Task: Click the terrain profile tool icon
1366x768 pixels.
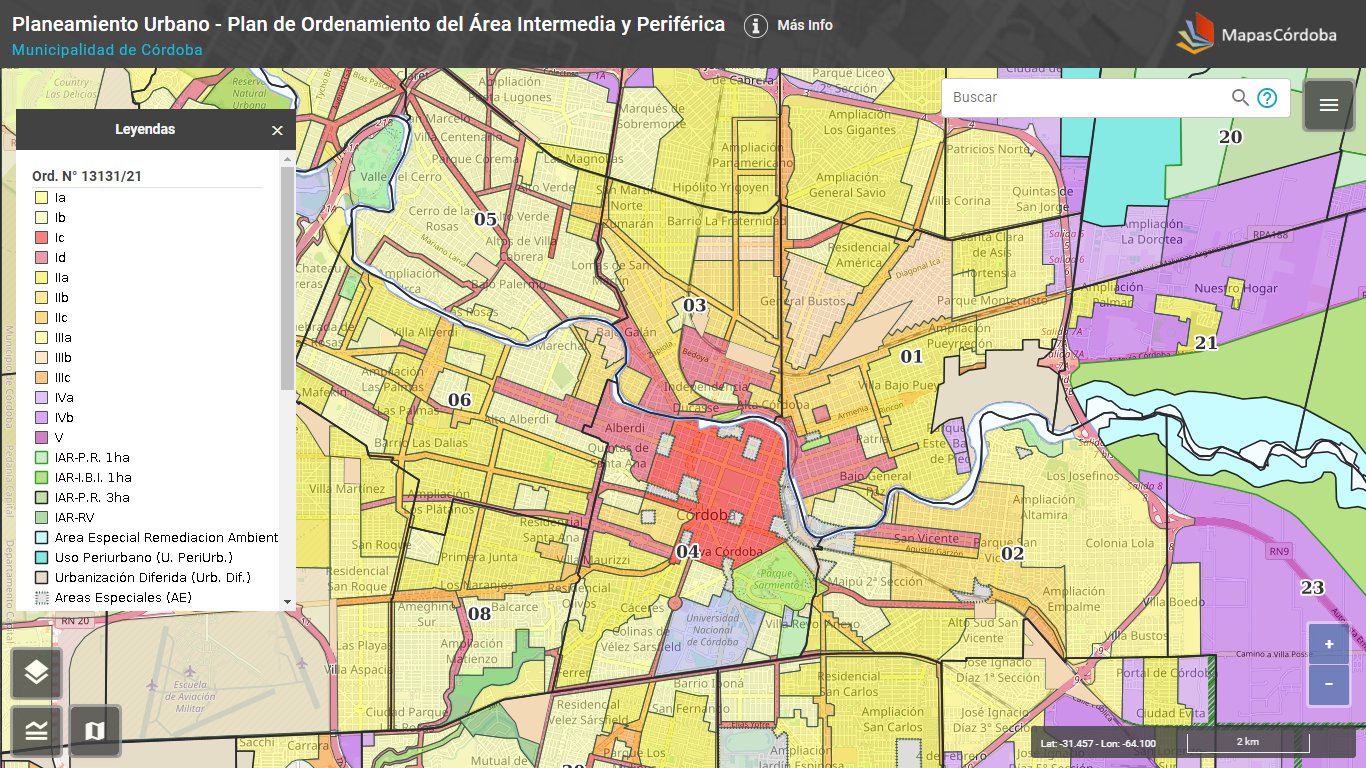Action: [35, 730]
